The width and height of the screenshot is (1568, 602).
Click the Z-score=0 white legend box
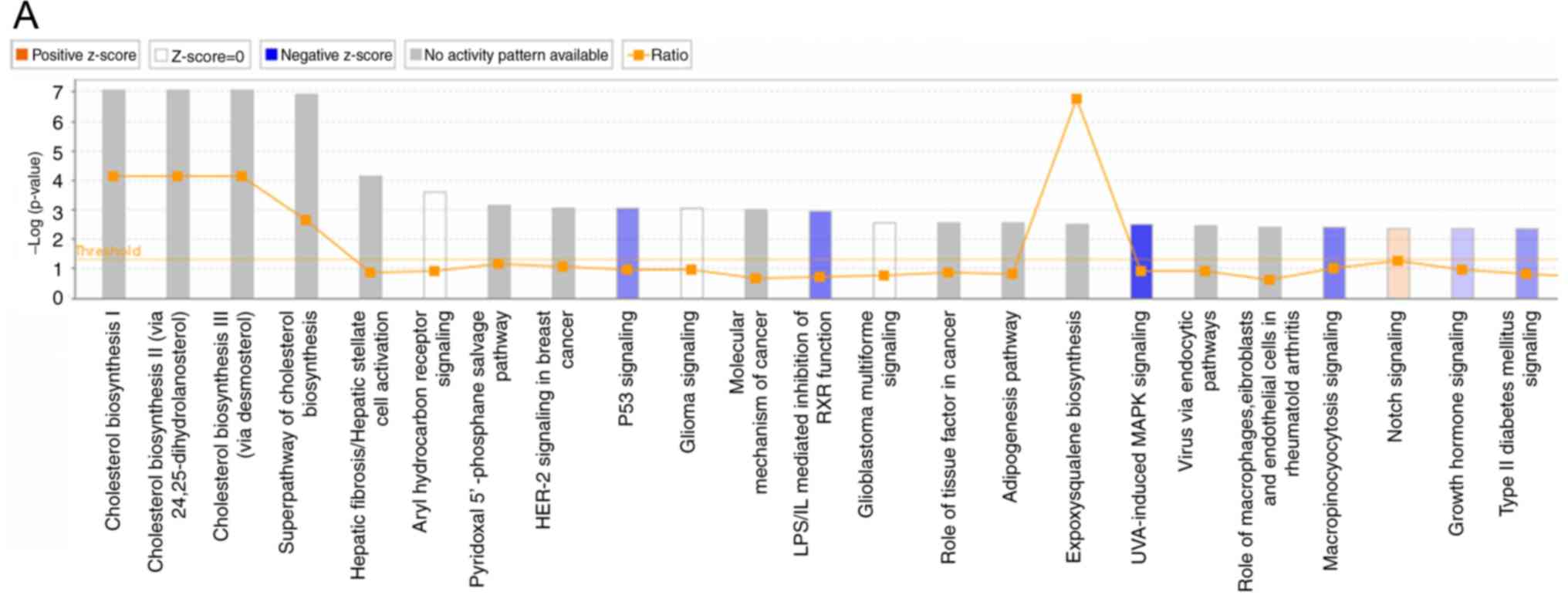[x=161, y=56]
